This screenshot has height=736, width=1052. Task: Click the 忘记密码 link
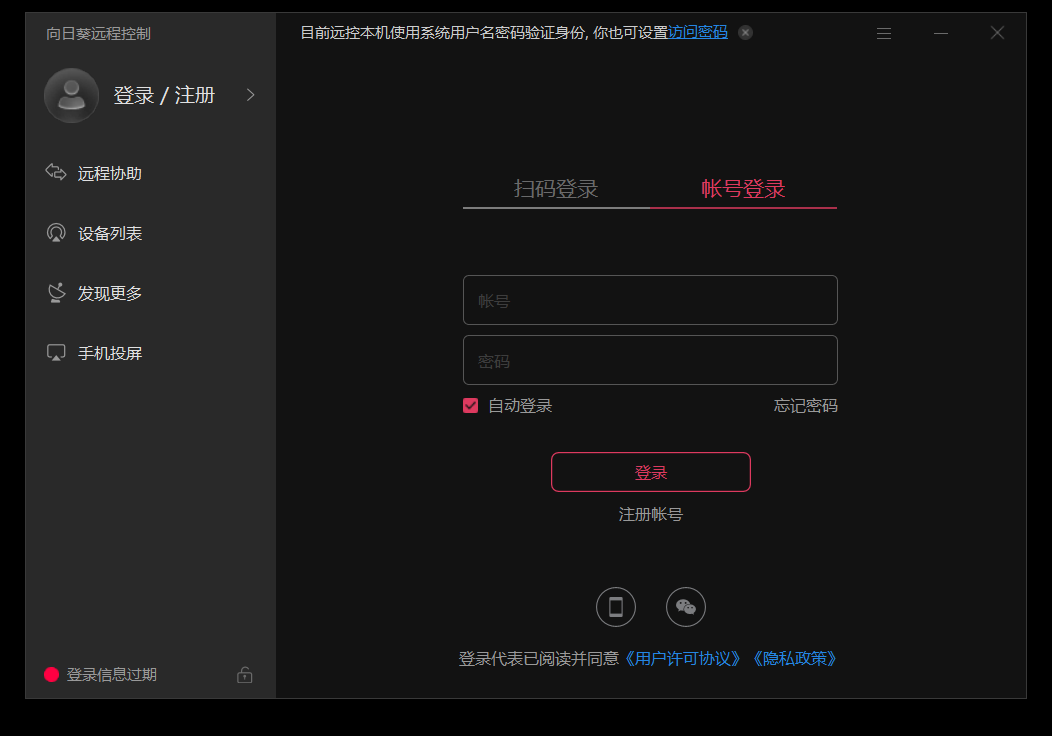pos(805,406)
